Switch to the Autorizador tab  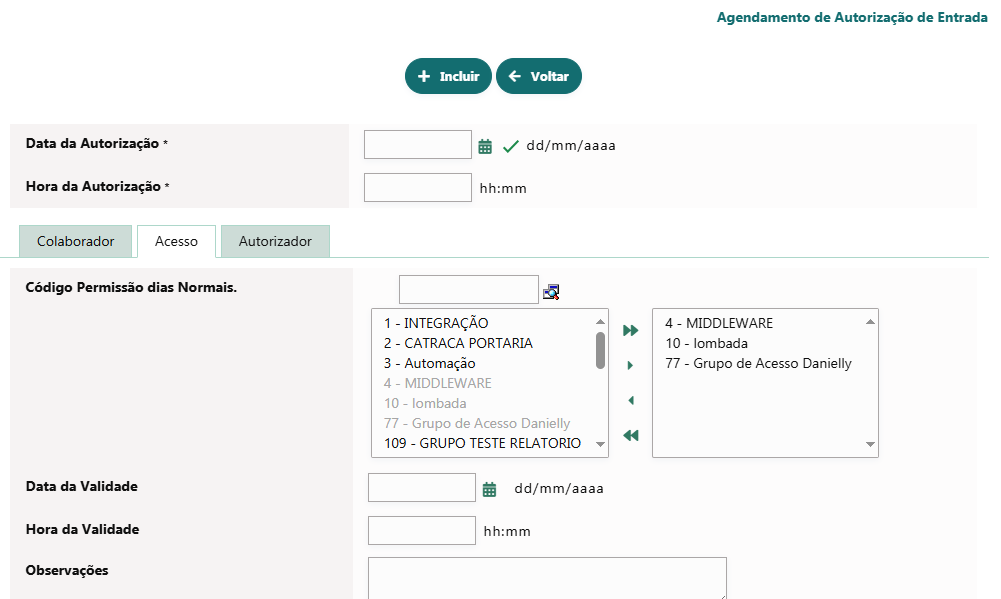(x=275, y=241)
